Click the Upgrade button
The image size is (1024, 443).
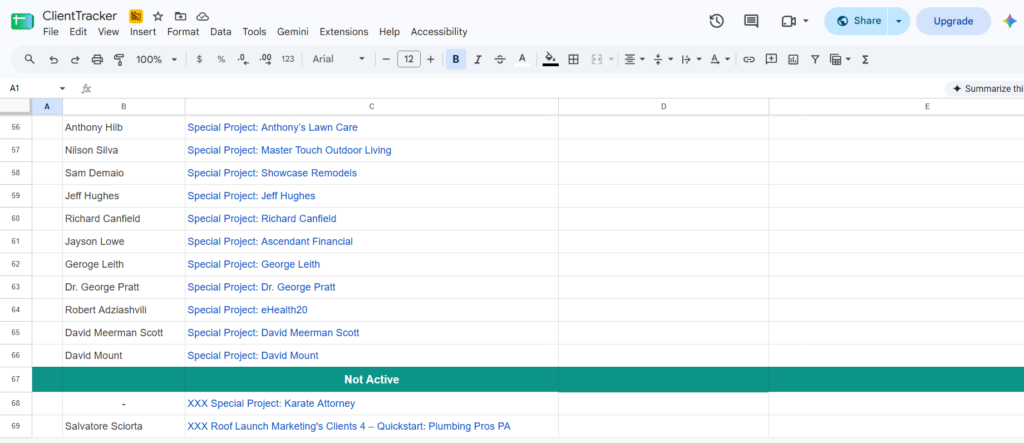(x=953, y=21)
